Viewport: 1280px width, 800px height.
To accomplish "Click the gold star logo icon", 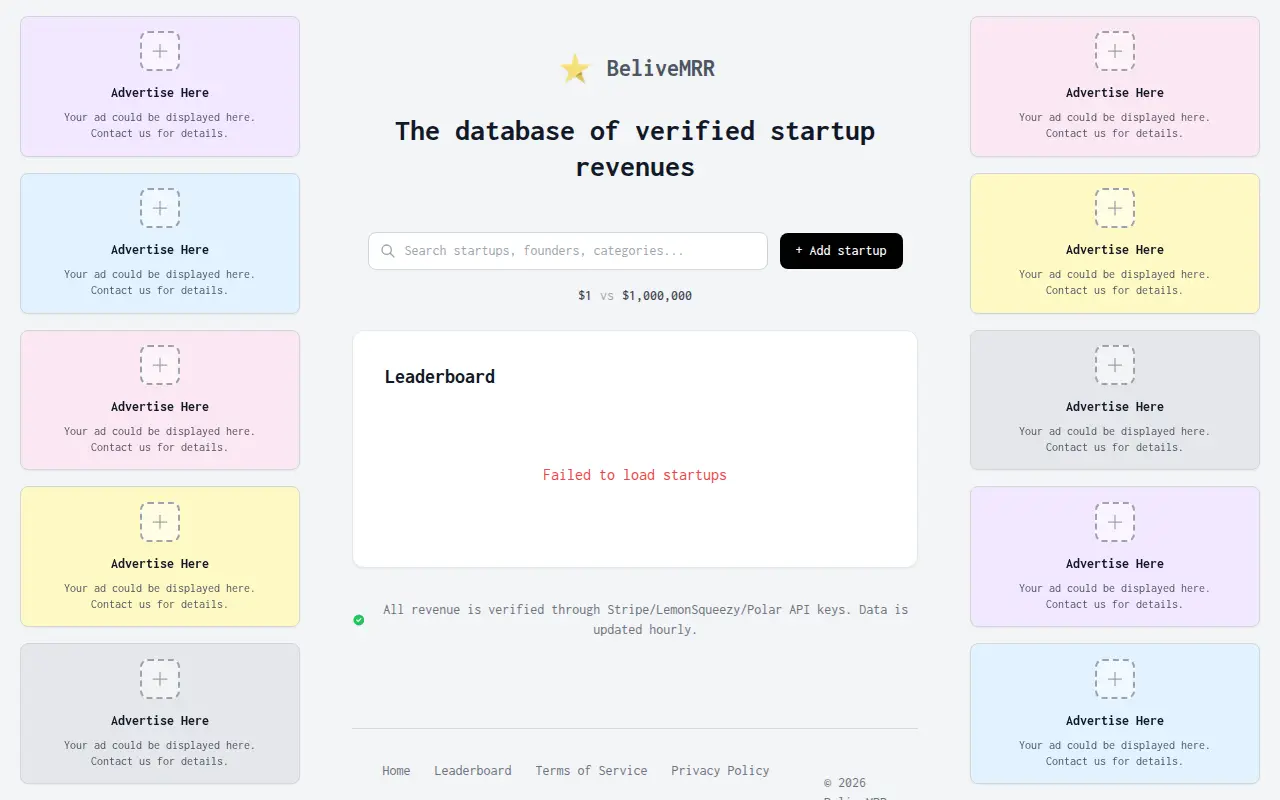I will pos(575,69).
